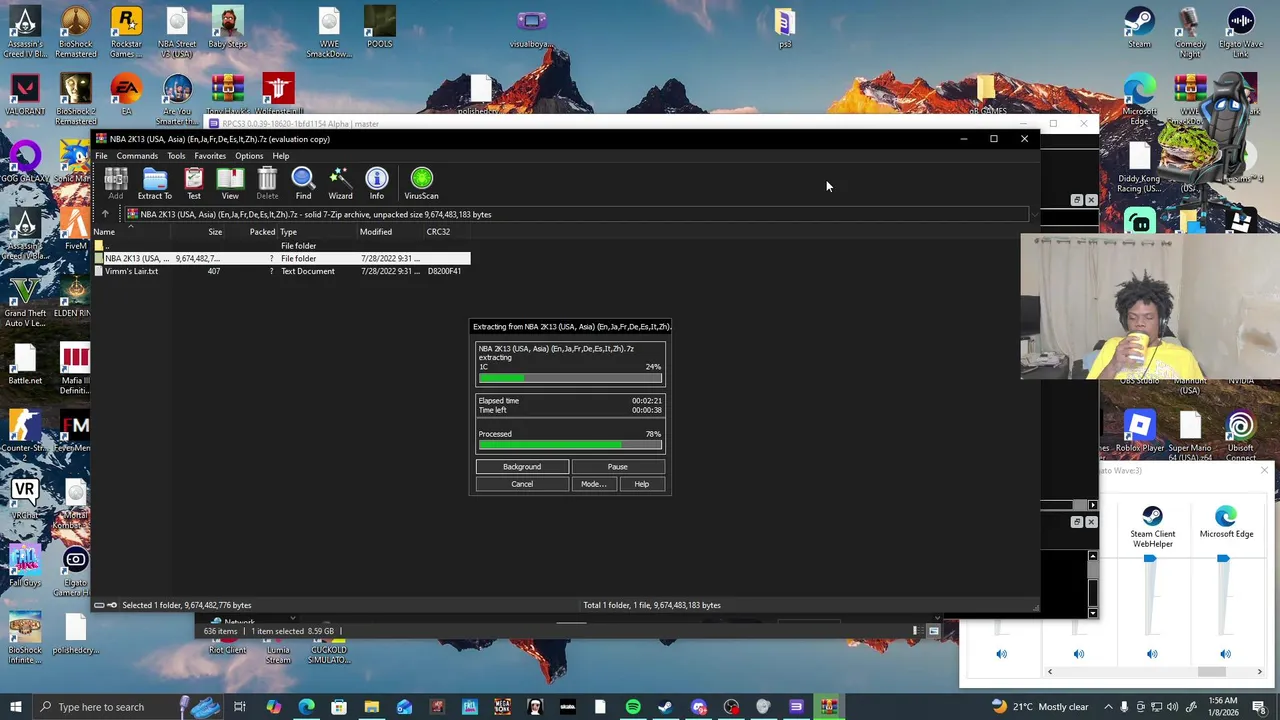1280x720 pixels.
Task: Open the Options menu
Action: click(x=249, y=156)
